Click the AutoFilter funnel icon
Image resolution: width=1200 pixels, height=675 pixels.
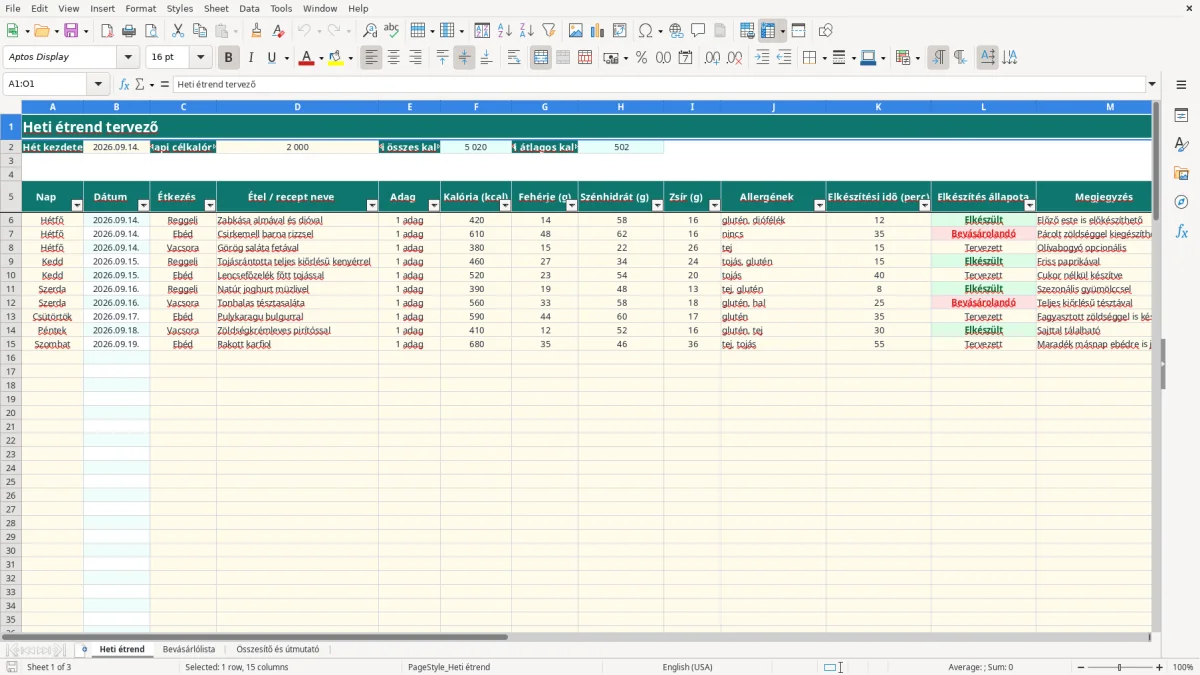coord(548,31)
